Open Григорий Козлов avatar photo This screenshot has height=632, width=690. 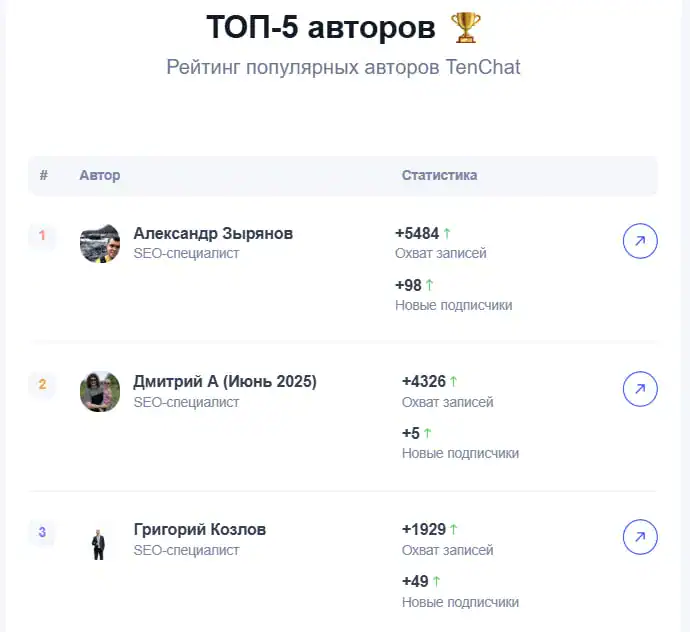100,540
